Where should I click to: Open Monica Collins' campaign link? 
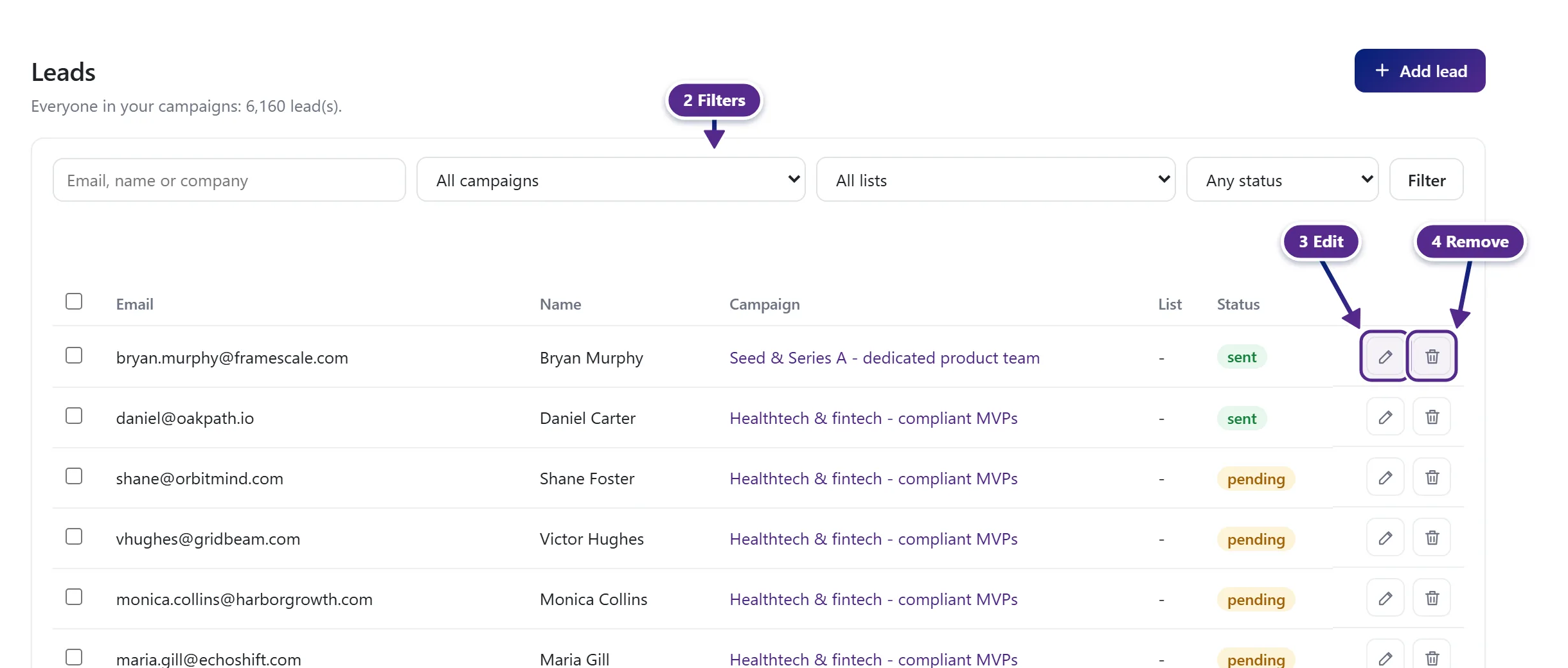tap(873, 599)
